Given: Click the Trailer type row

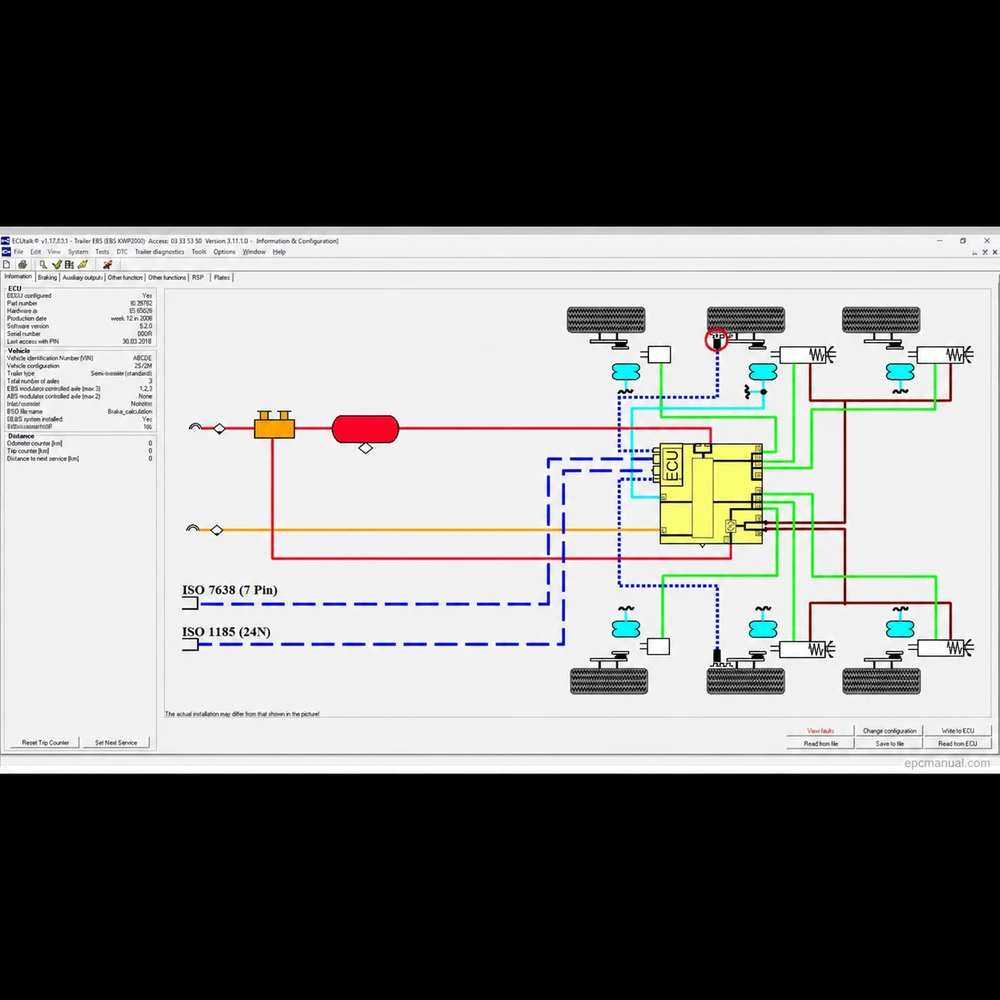Looking at the screenshot, I should (79, 374).
